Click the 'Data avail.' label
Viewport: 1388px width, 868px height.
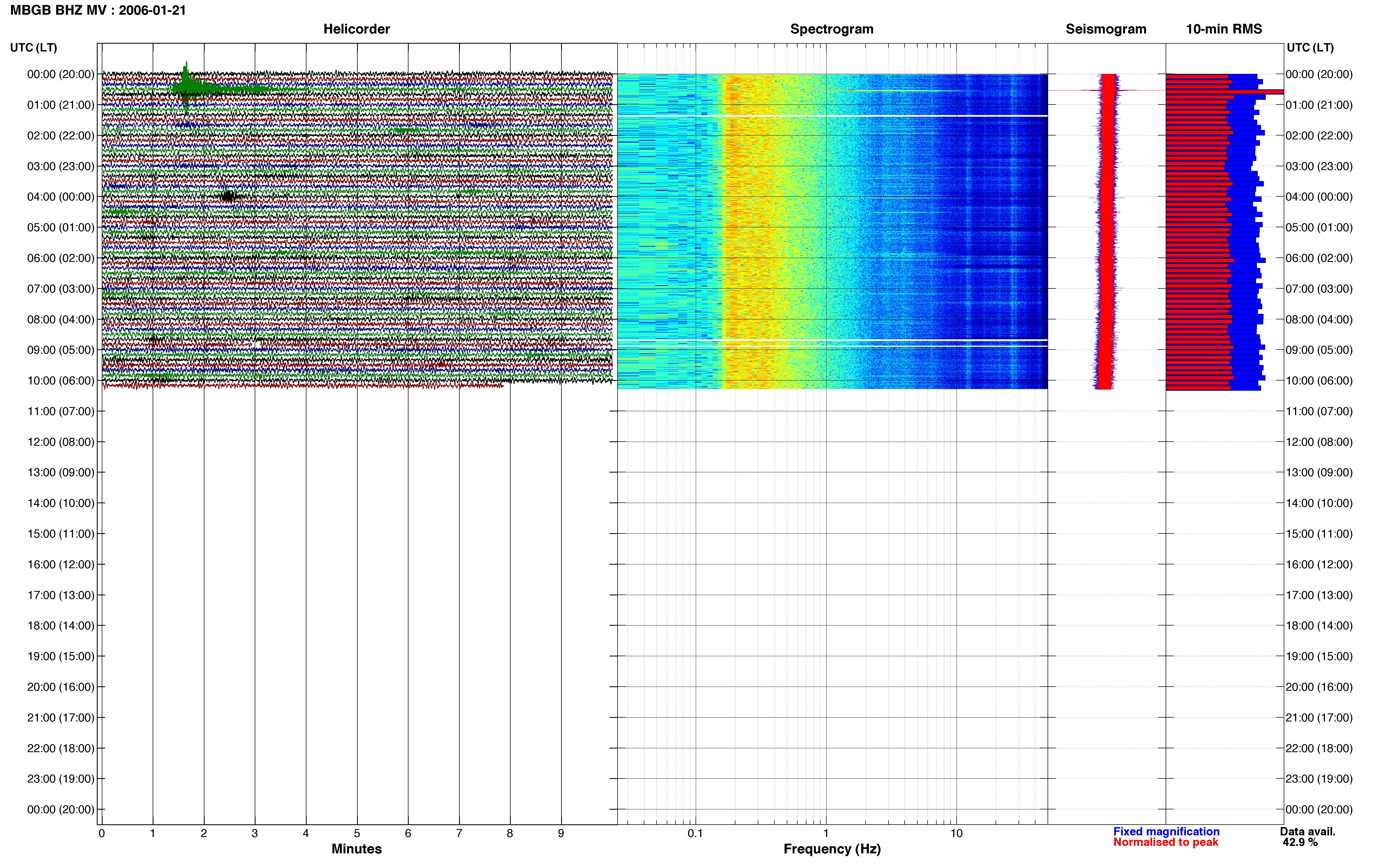click(x=1308, y=831)
